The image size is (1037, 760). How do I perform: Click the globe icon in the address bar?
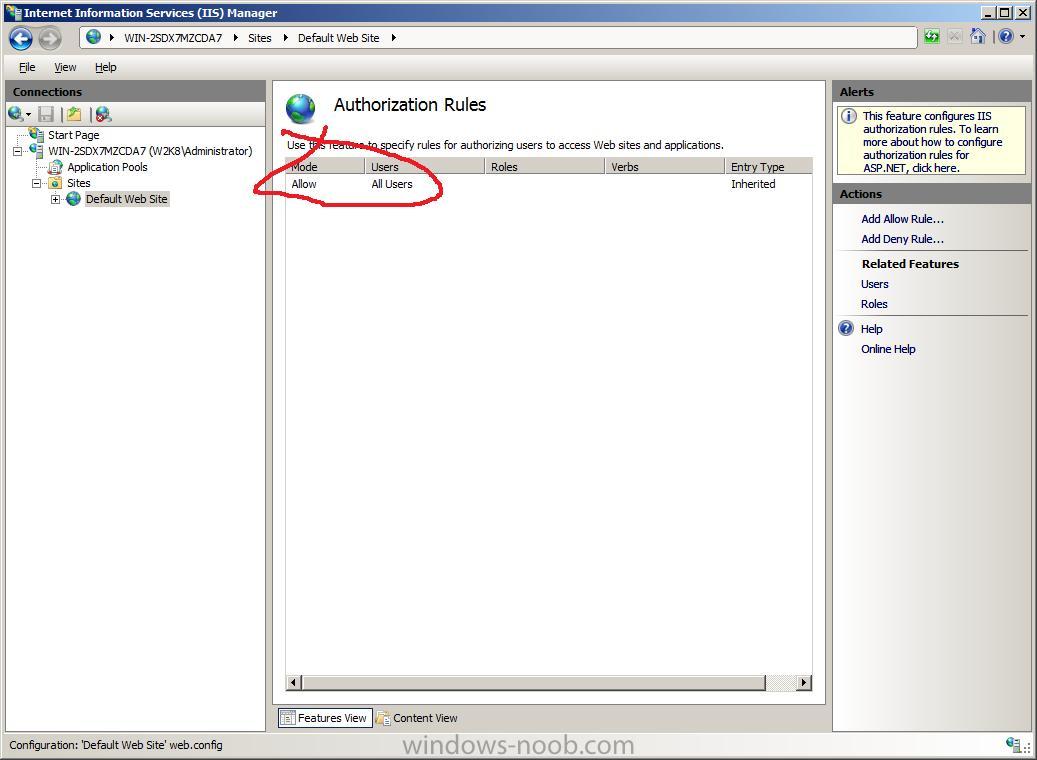click(x=94, y=37)
